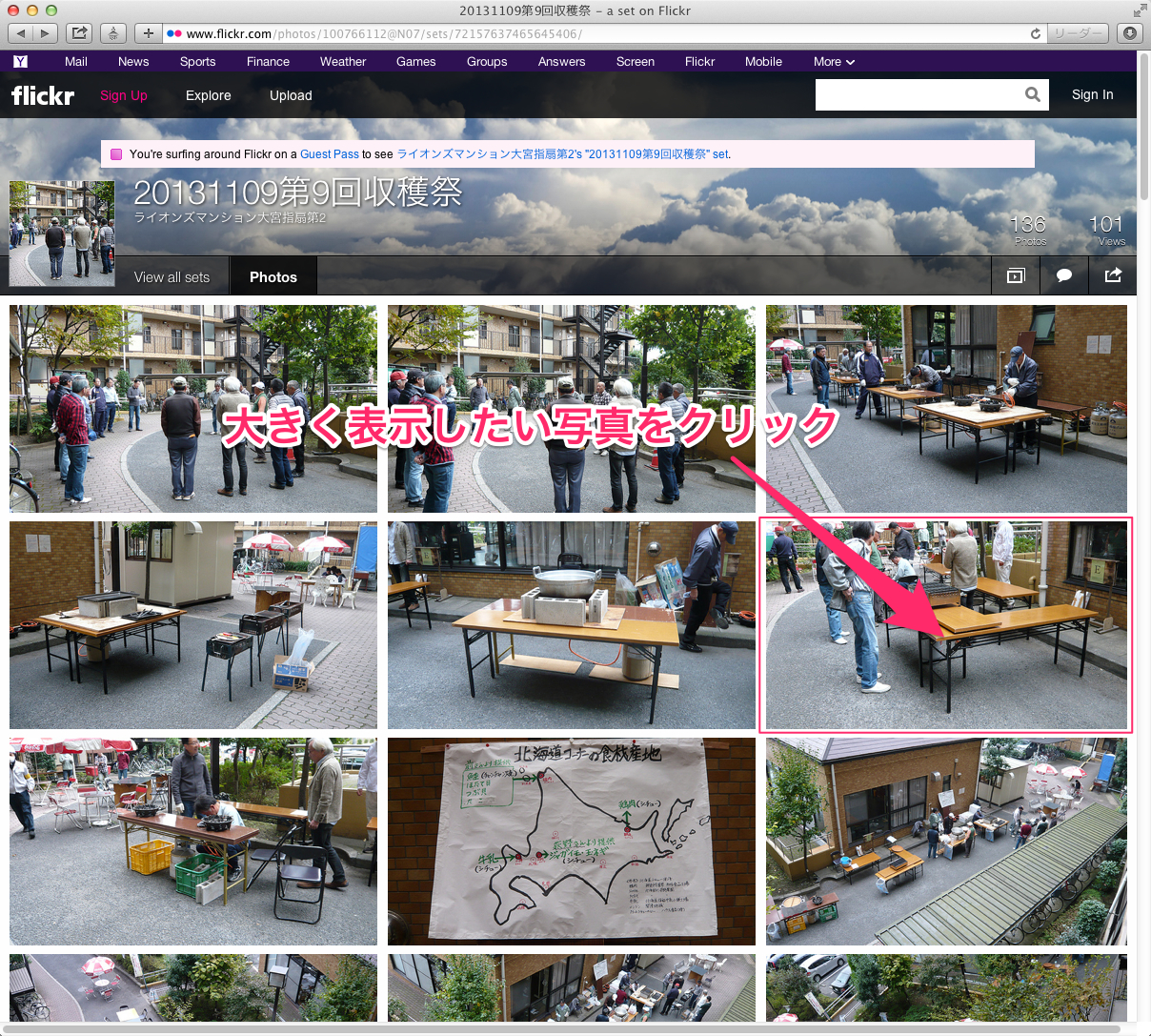Image resolution: width=1151 pixels, height=1036 pixels.
Task: Reload the page in address bar
Action: 1036,33
